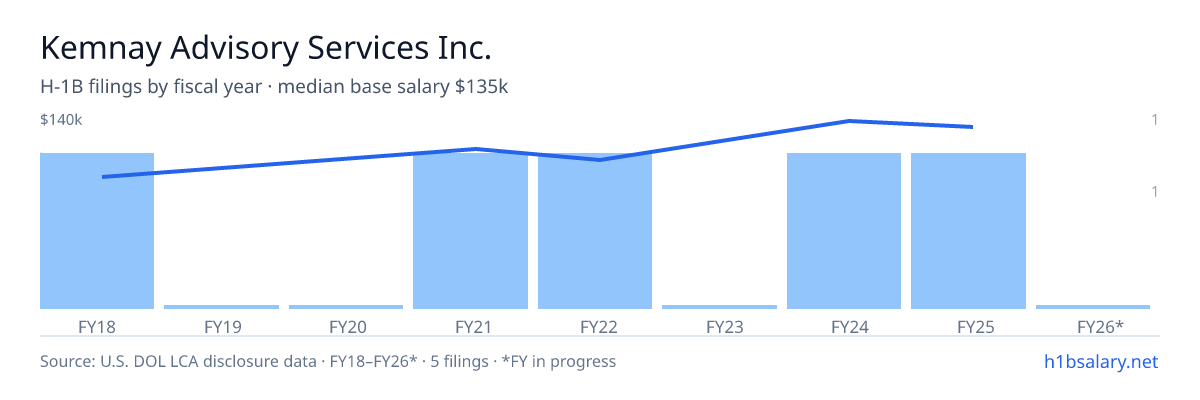Click the FY26* axis label
This screenshot has height=400, width=1200.
click(1100, 326)
